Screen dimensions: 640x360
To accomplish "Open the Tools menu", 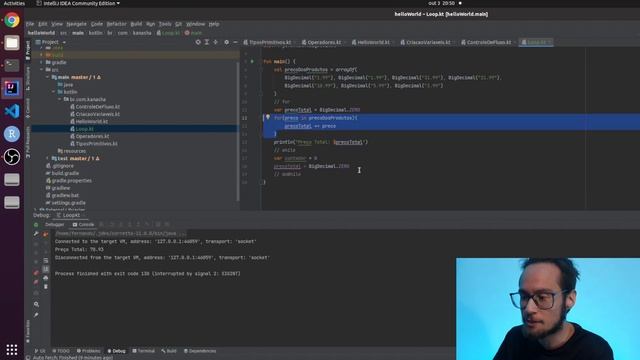I will 165,24.
